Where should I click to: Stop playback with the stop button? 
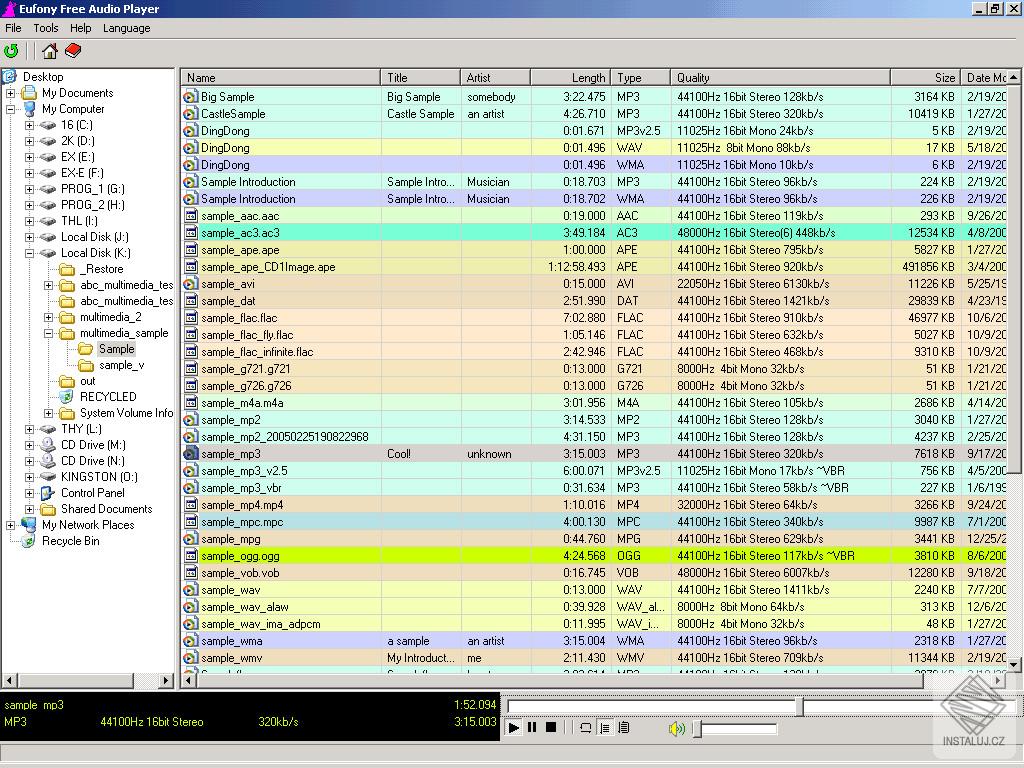tap(549, 728)
